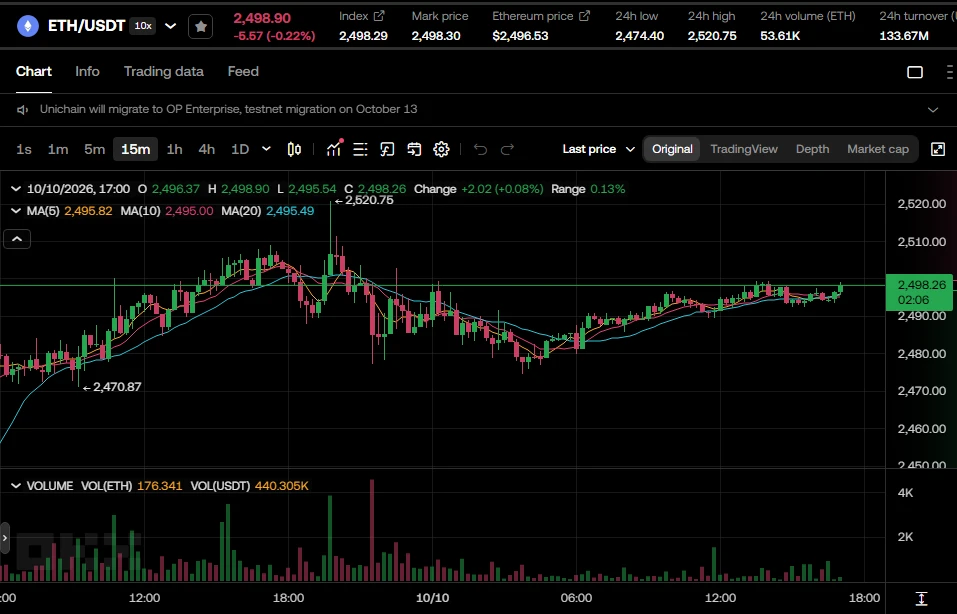Switch to the Trading data tab
Viewport: 957px width, 614px height.
click(164, 71)
